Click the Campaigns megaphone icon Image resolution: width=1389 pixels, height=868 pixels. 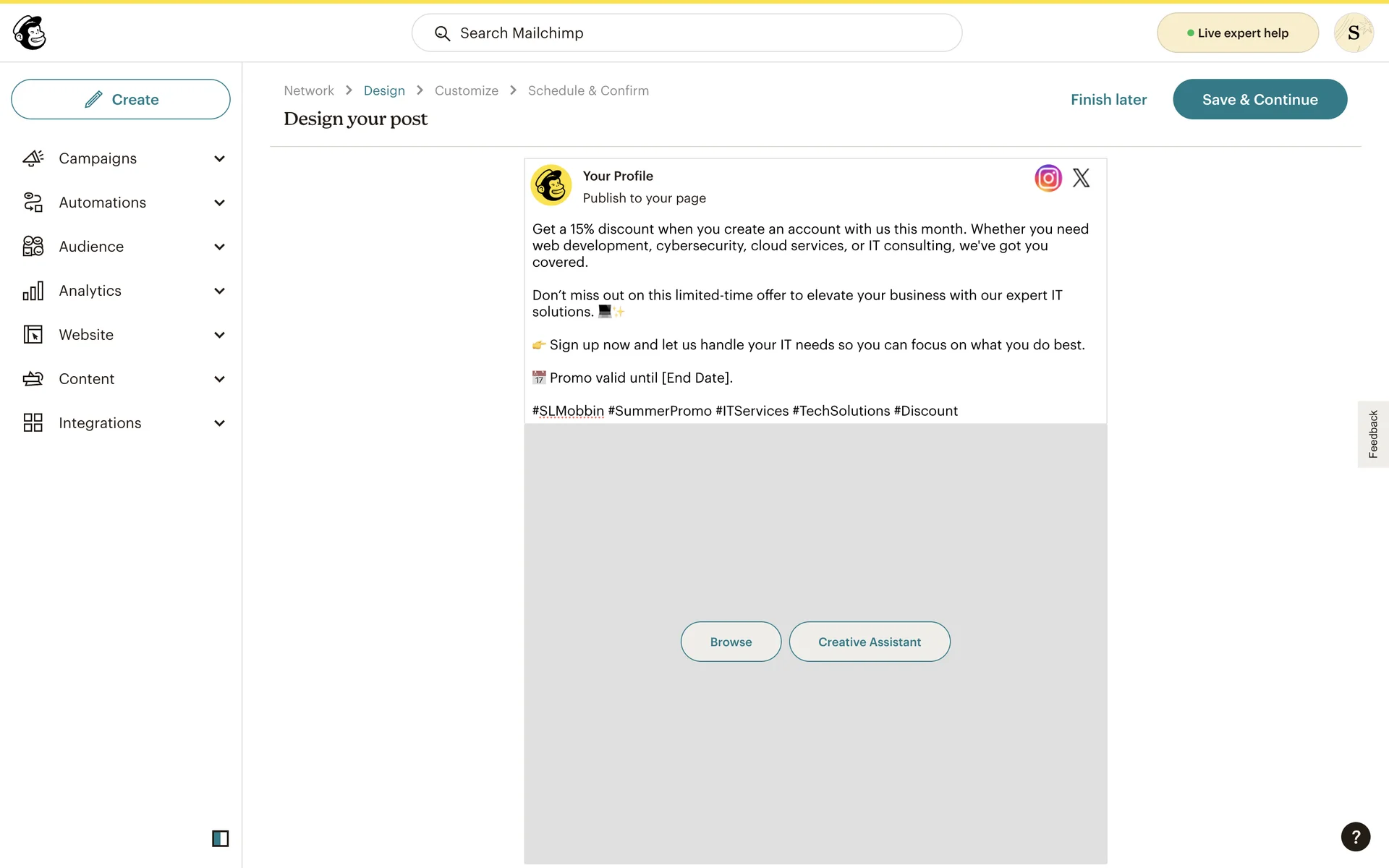[x=33, y=158]
